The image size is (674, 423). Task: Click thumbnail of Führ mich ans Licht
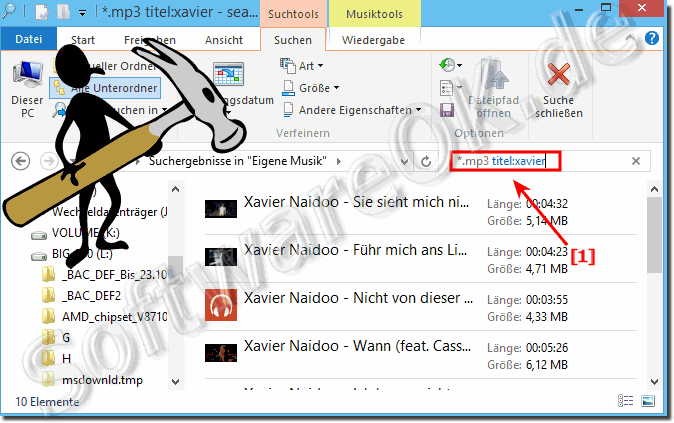(x=221, y=257)
